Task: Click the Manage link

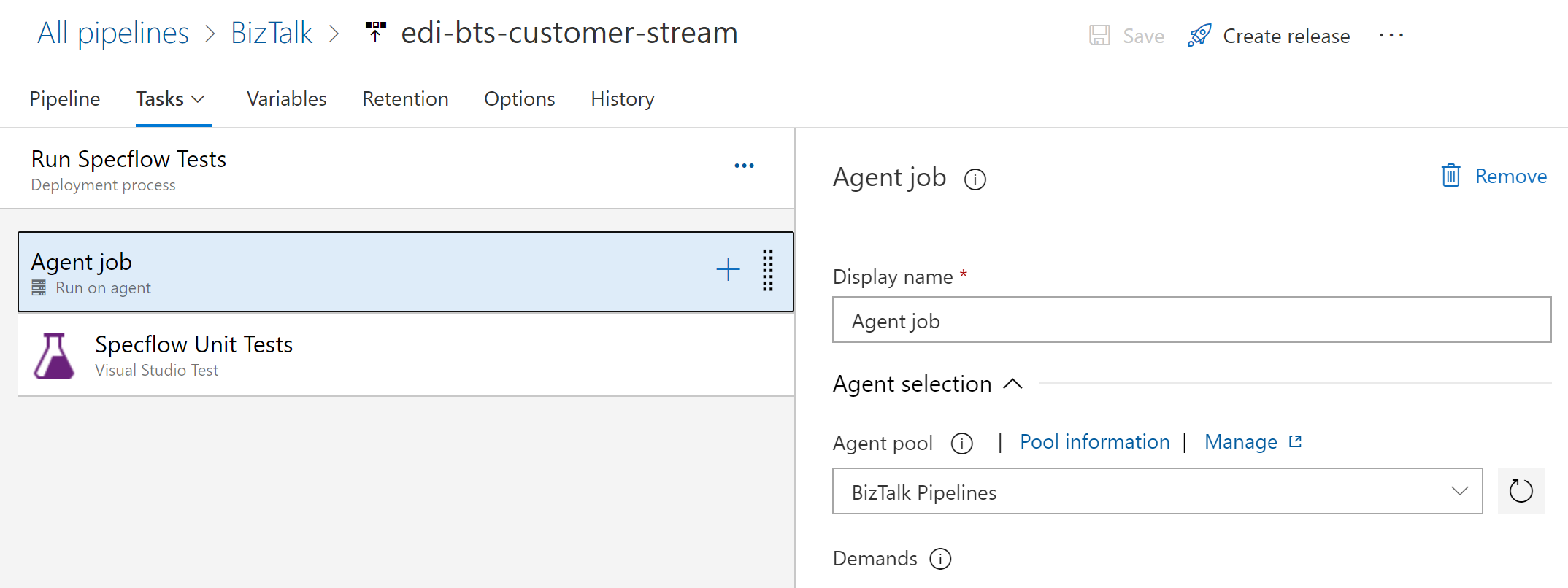Action: [1241, 441]
